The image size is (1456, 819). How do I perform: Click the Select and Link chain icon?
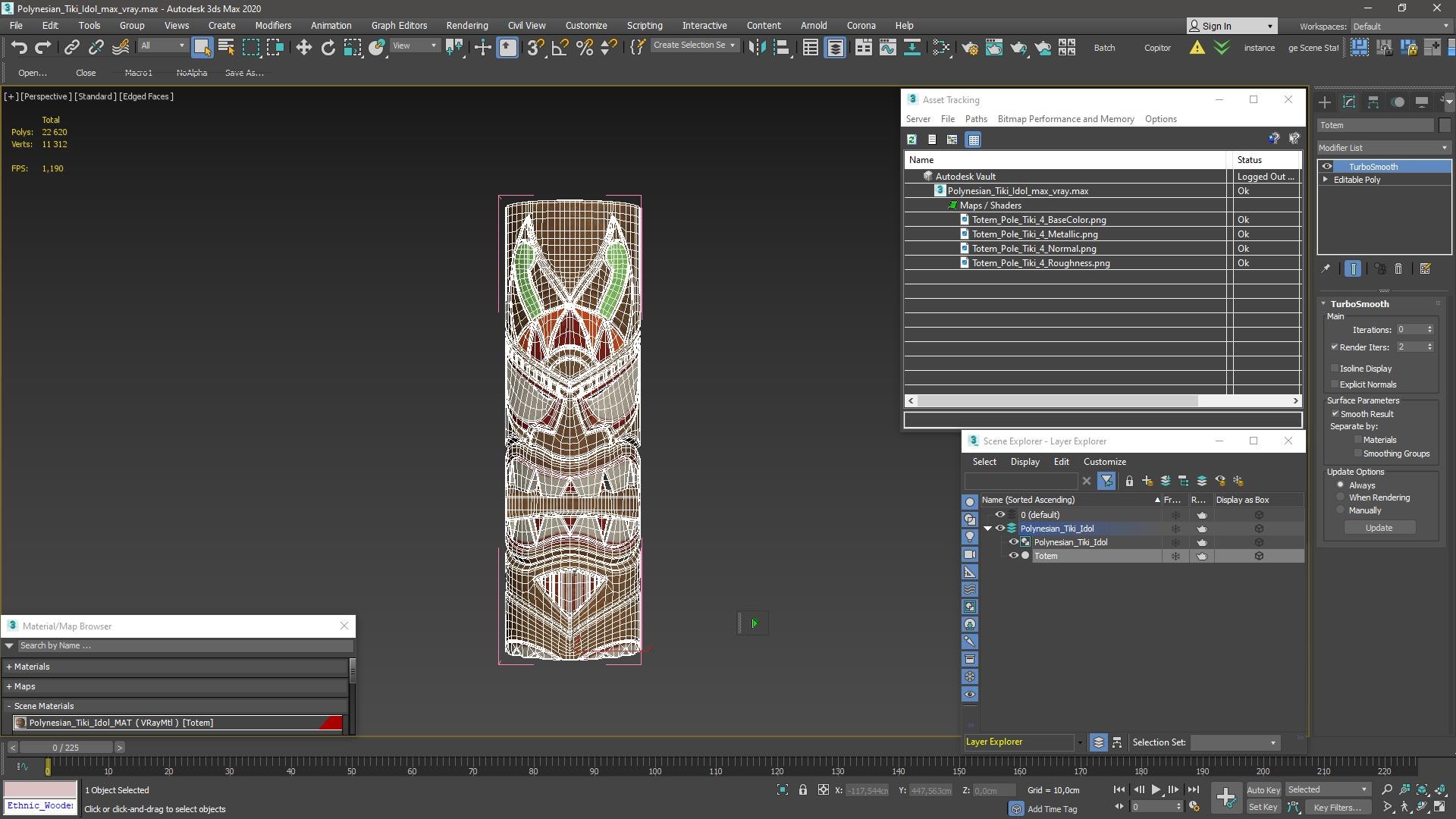(71, 48)
